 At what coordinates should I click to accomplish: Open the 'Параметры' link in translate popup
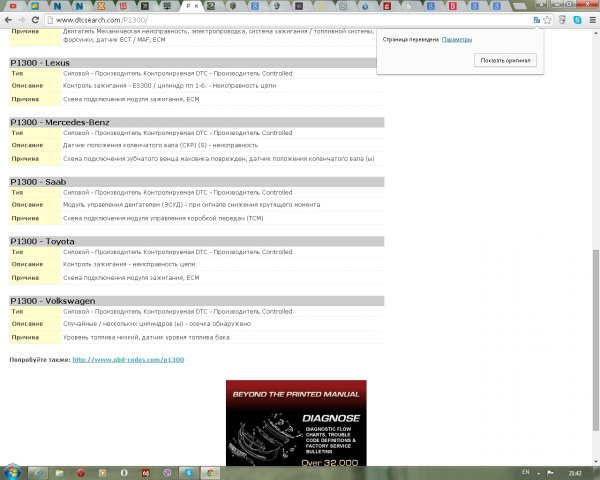point(457,39)
